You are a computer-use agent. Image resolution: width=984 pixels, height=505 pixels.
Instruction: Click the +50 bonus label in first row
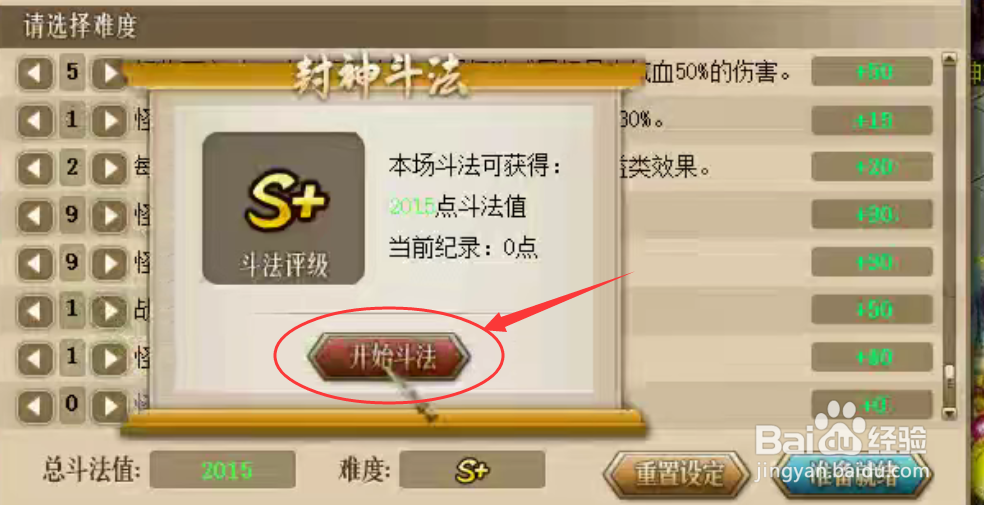tap(872, 72)
